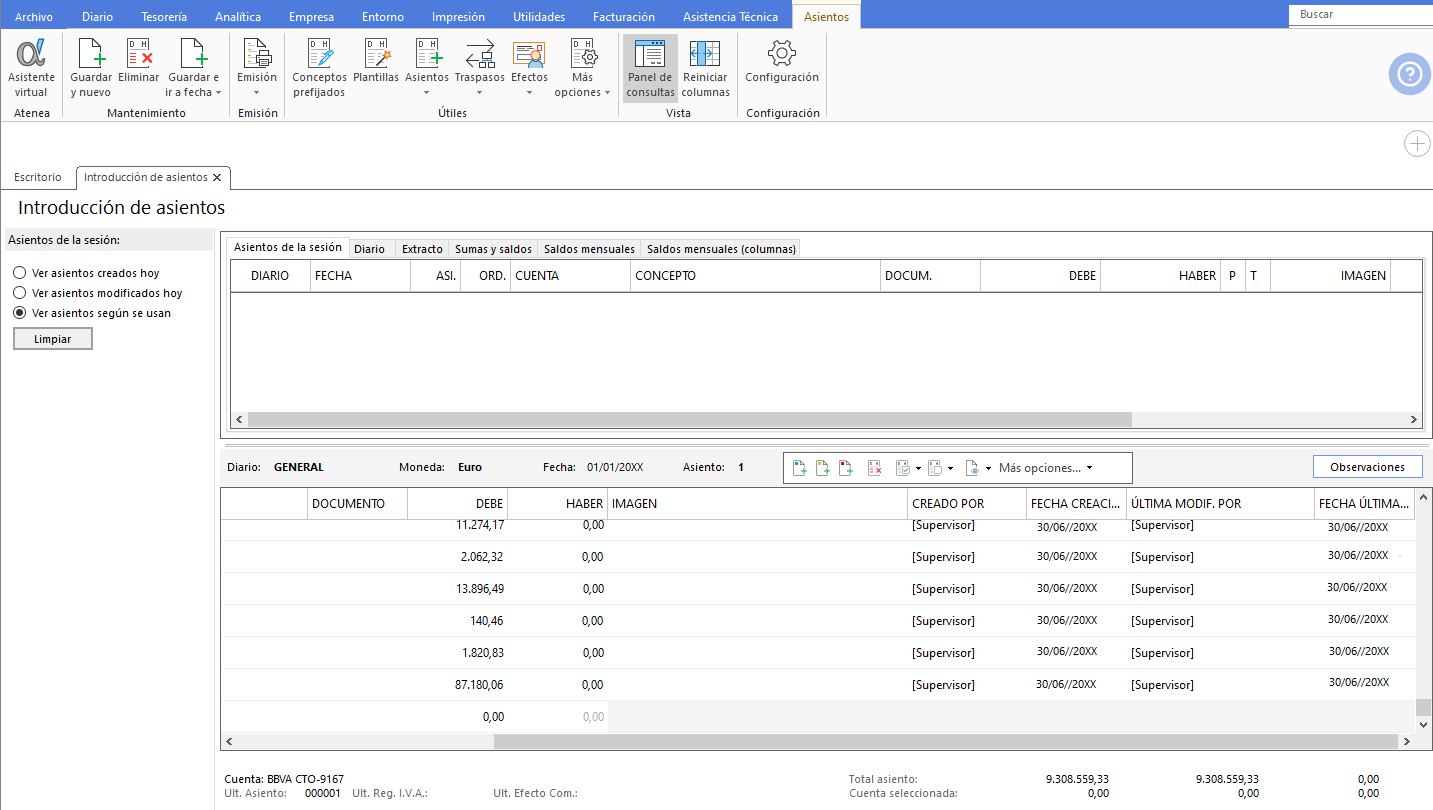Open the Tesorería ribbon tab

(x=164, y=17)
